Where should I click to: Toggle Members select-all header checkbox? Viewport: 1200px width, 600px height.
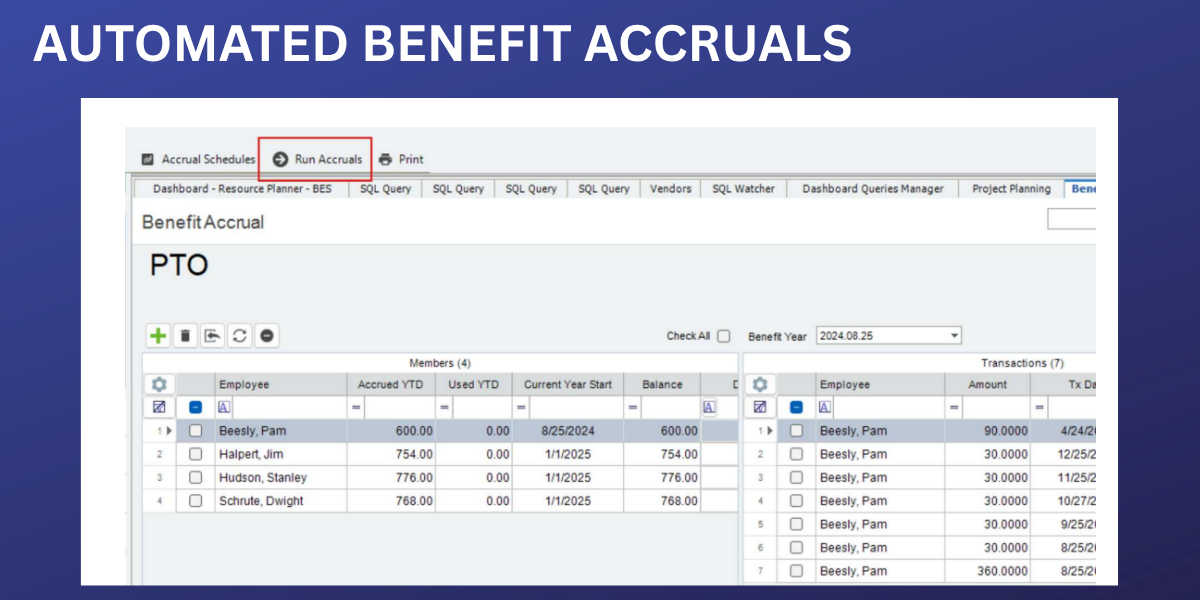pos(196,407)
